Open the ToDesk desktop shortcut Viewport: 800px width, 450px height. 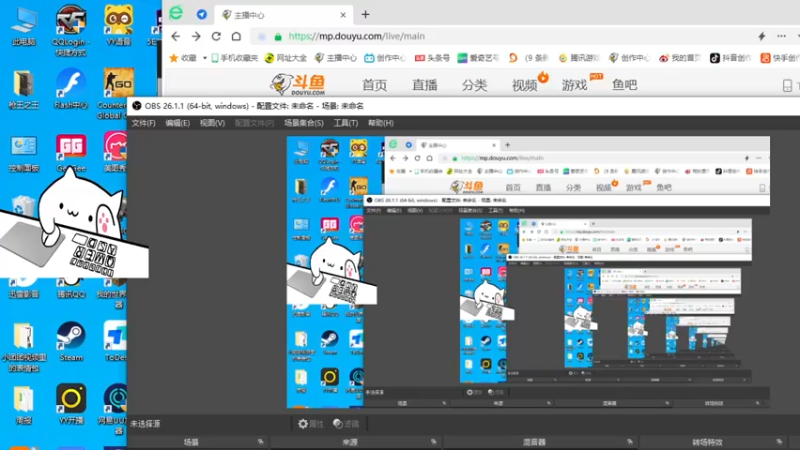[x=115, y=341]
